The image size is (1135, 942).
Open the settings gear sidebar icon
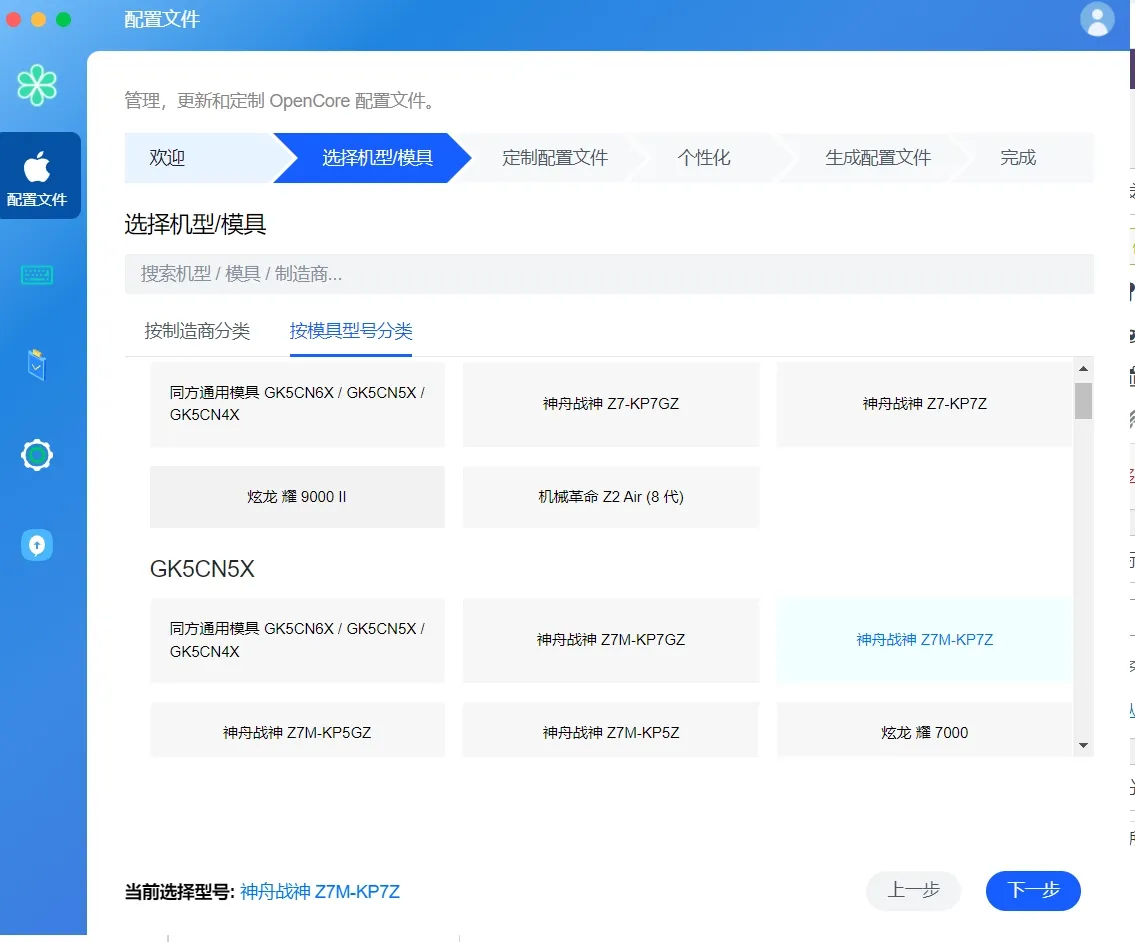point(37,455)
